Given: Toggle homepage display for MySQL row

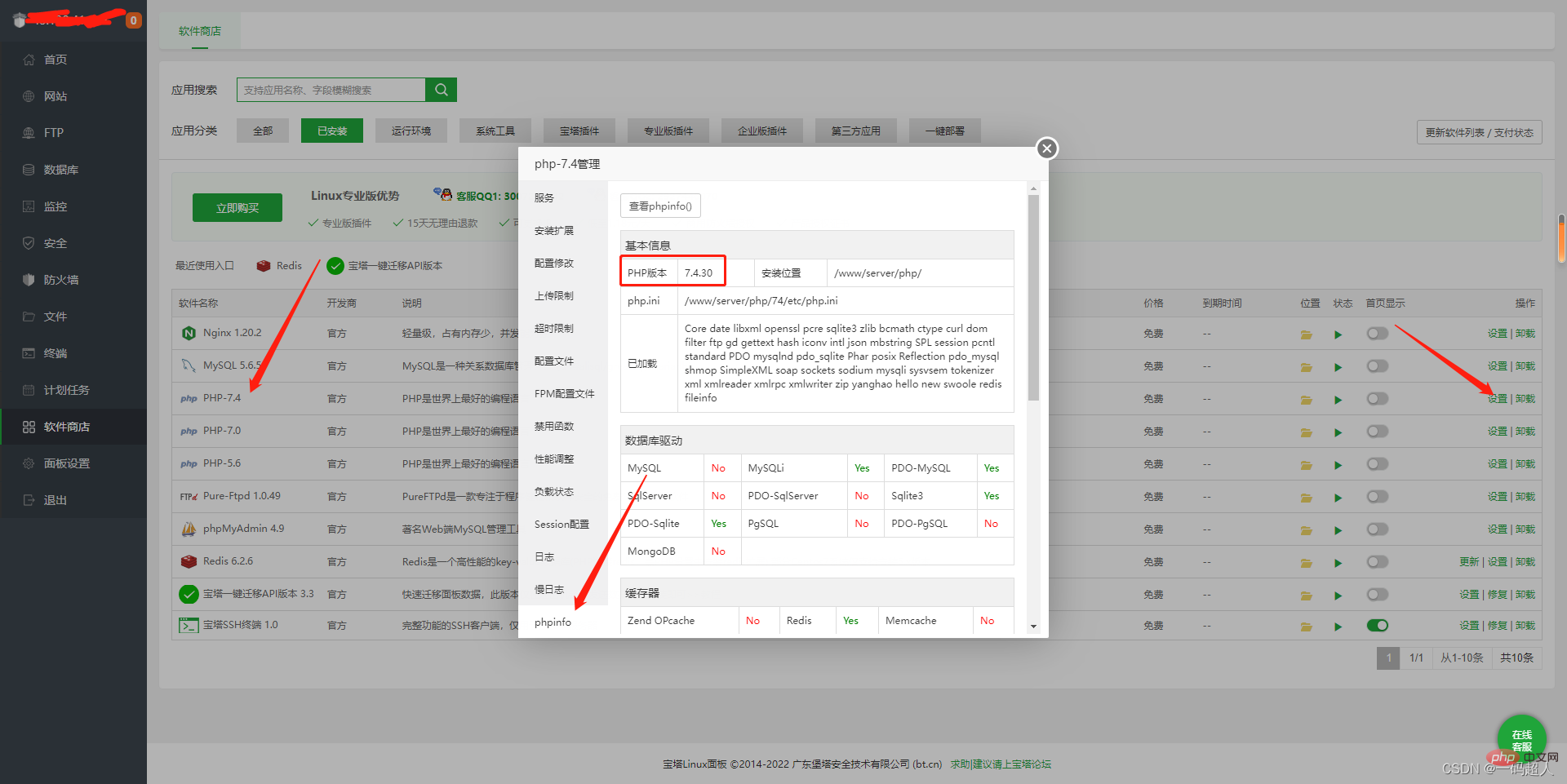Looking at the screenshot, I should tap(1378, 365).
